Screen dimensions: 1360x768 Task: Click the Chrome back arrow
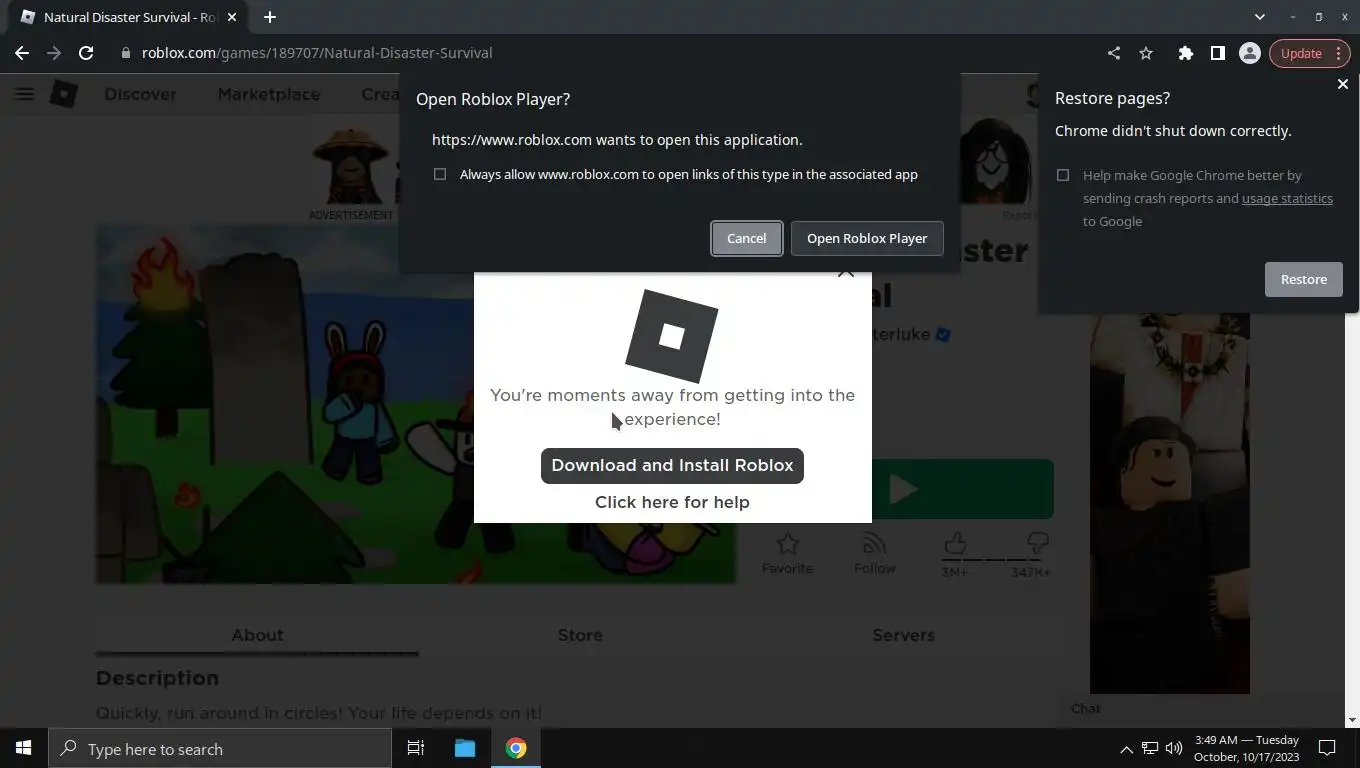point(22,53)
